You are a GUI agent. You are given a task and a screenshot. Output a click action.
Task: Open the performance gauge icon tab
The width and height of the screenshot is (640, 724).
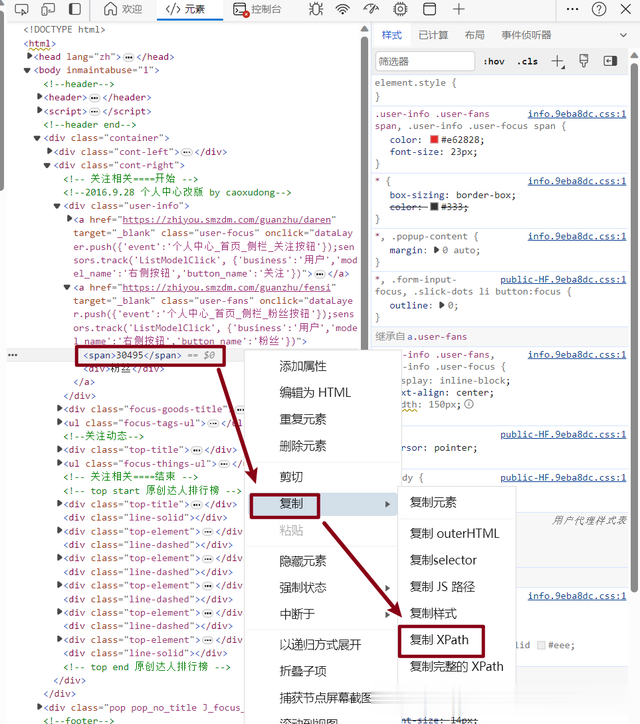click(x=371, y=9)
